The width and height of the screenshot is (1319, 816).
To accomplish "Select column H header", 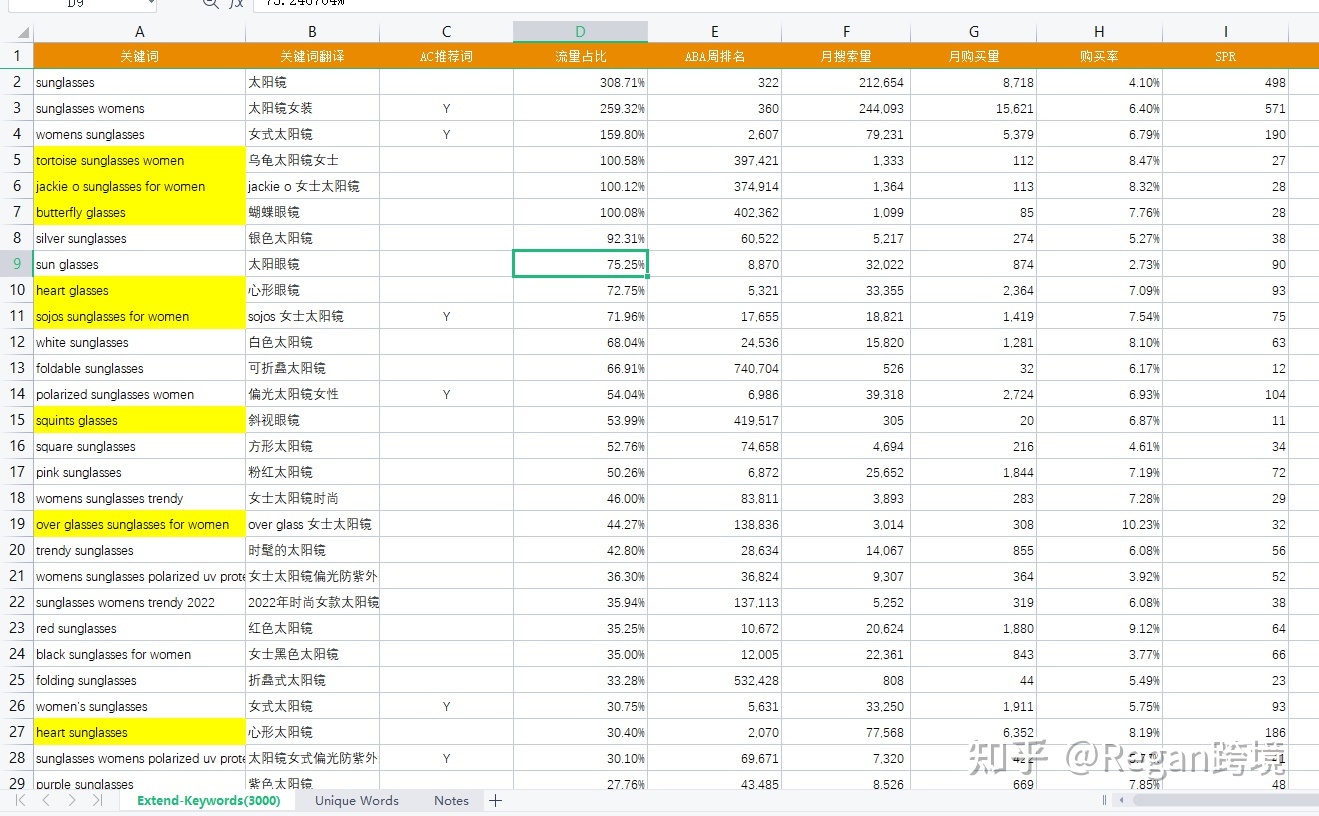I will [x=1099, y=32].
